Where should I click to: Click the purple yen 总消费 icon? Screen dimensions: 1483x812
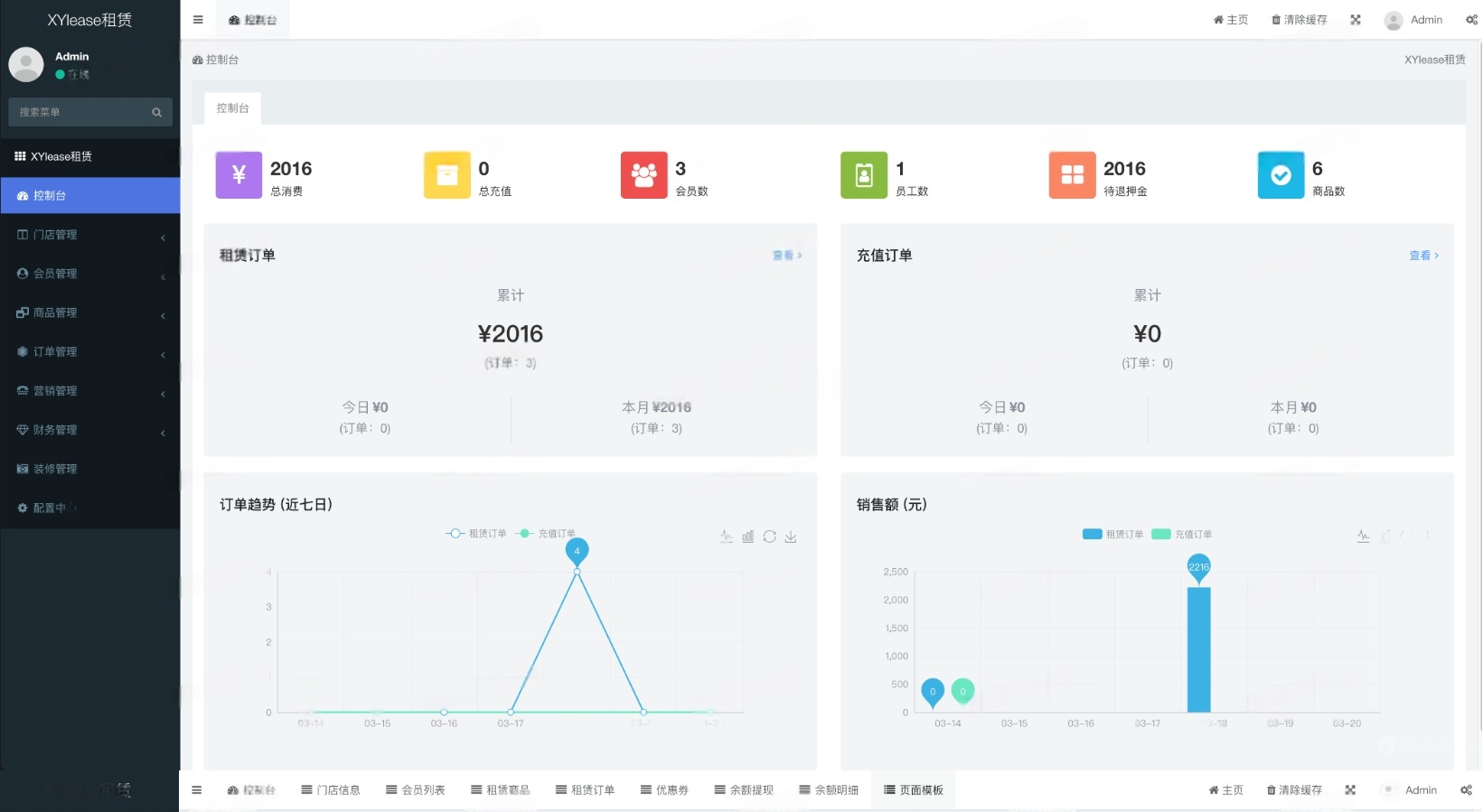click(x=239, y=175)
